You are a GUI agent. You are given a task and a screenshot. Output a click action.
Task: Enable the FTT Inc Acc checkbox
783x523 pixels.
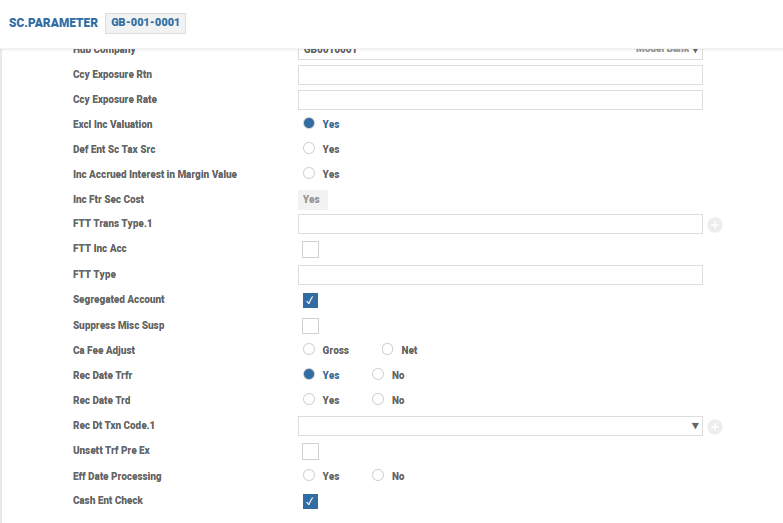[x=310, y=249]
